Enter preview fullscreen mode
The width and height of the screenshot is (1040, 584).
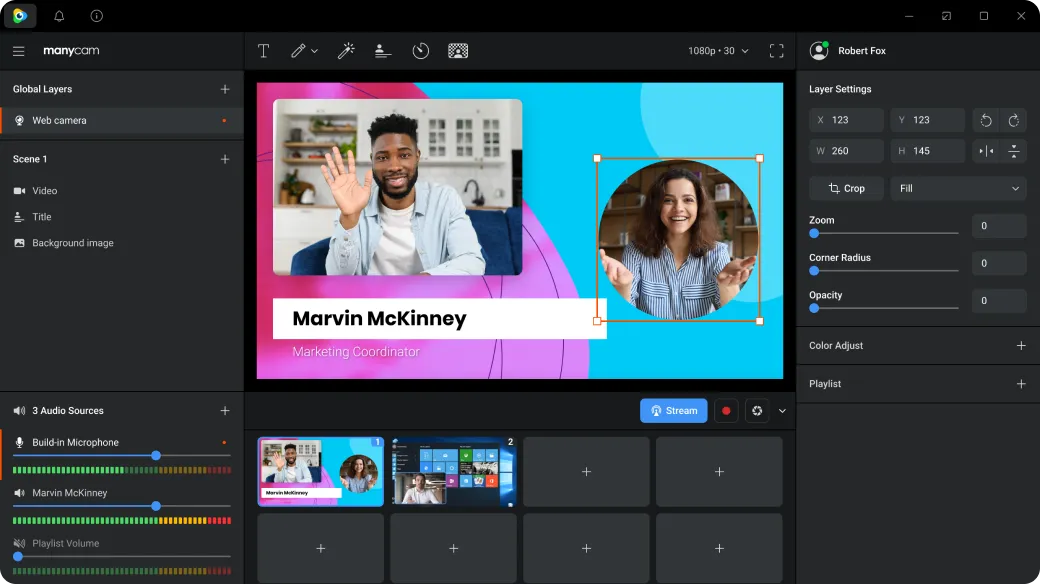click(777, 50)
